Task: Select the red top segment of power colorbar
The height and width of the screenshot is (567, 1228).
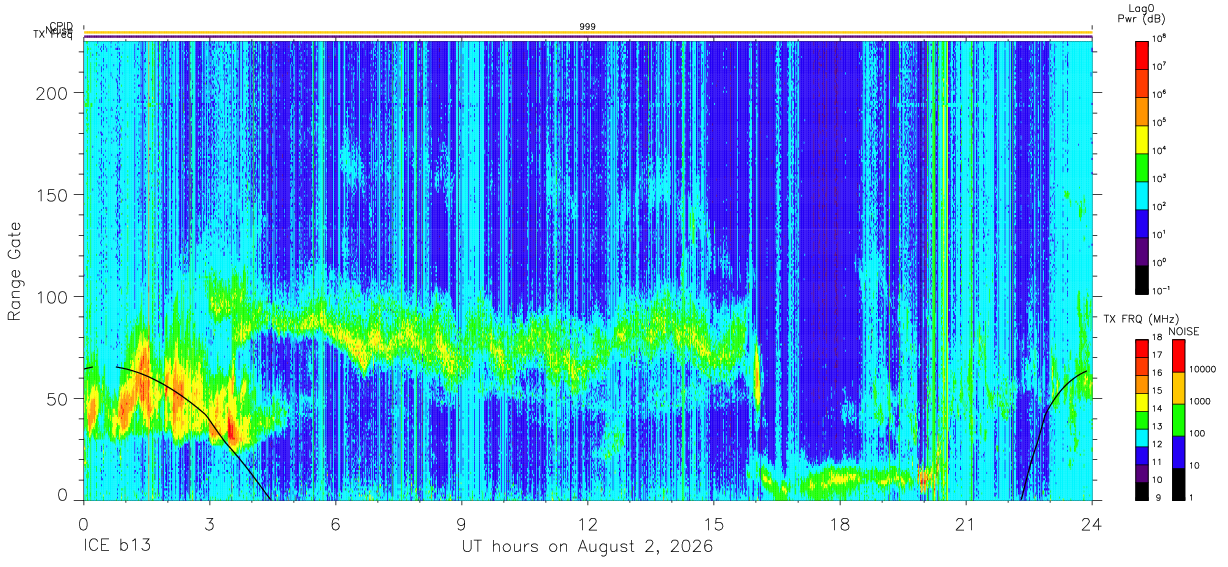Action: (1141, 54)
